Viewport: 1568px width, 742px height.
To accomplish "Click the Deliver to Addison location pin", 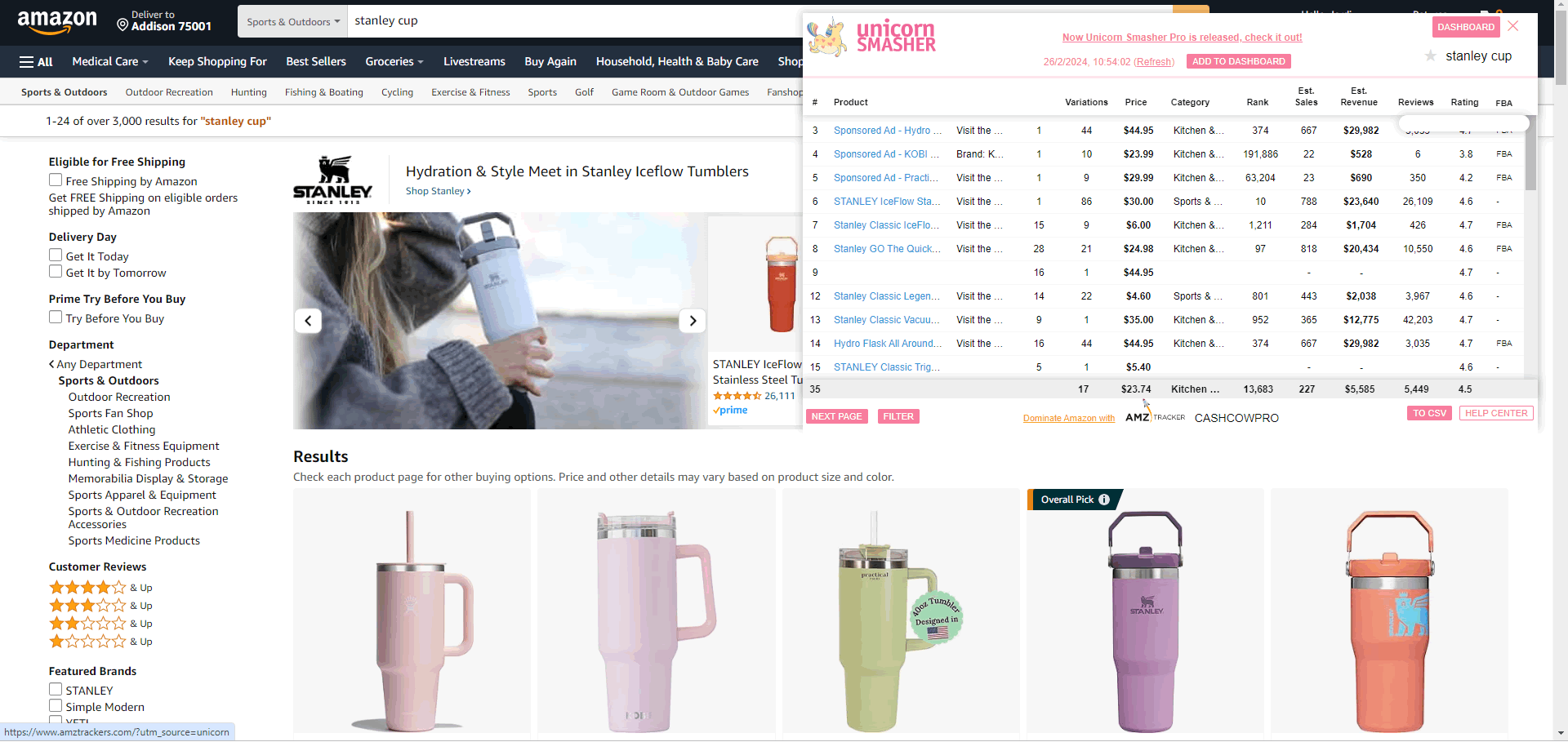I will click(x=122, y=25).
